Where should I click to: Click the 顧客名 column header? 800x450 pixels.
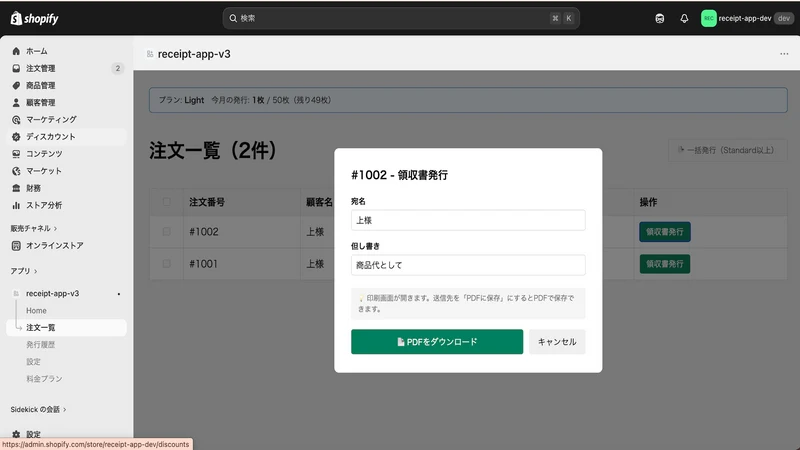pyautogui.click(x=319, y=202)
